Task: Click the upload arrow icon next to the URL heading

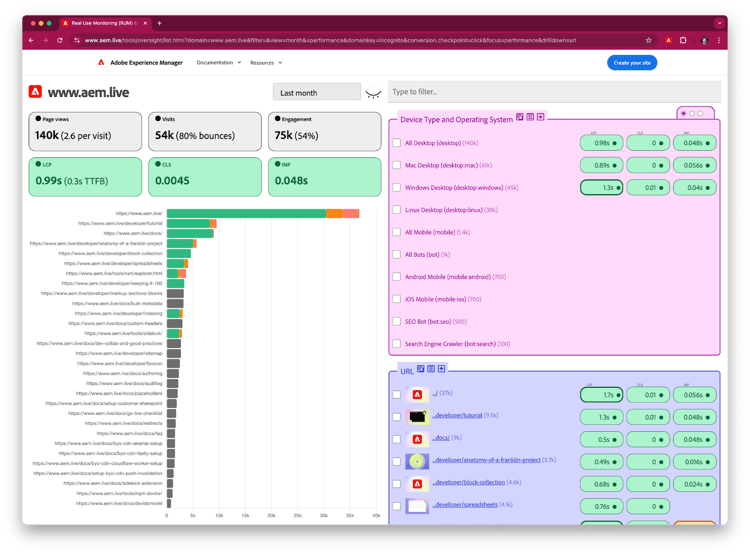Action: pos(441,369)
